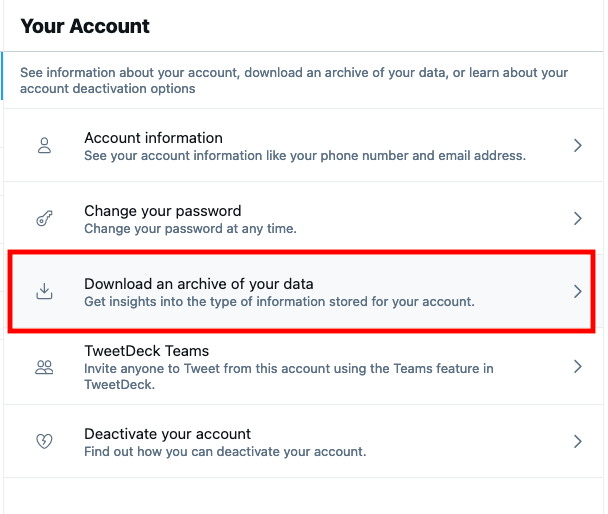Open the Change your password chevron arrow
608x514 pixels.
click(x=577, y=218)
